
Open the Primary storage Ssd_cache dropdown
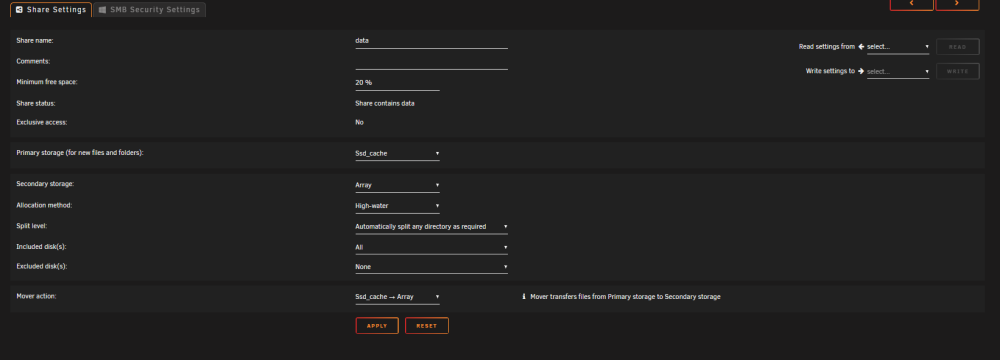click(x=397, y=154)
